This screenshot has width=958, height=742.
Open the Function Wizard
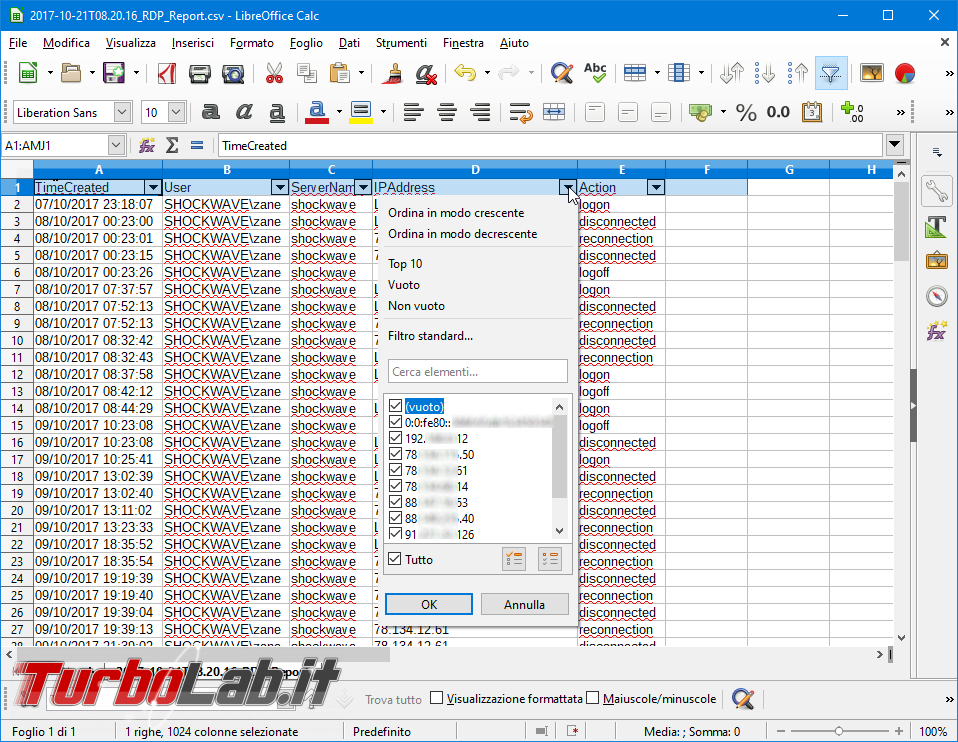point(147,145)
